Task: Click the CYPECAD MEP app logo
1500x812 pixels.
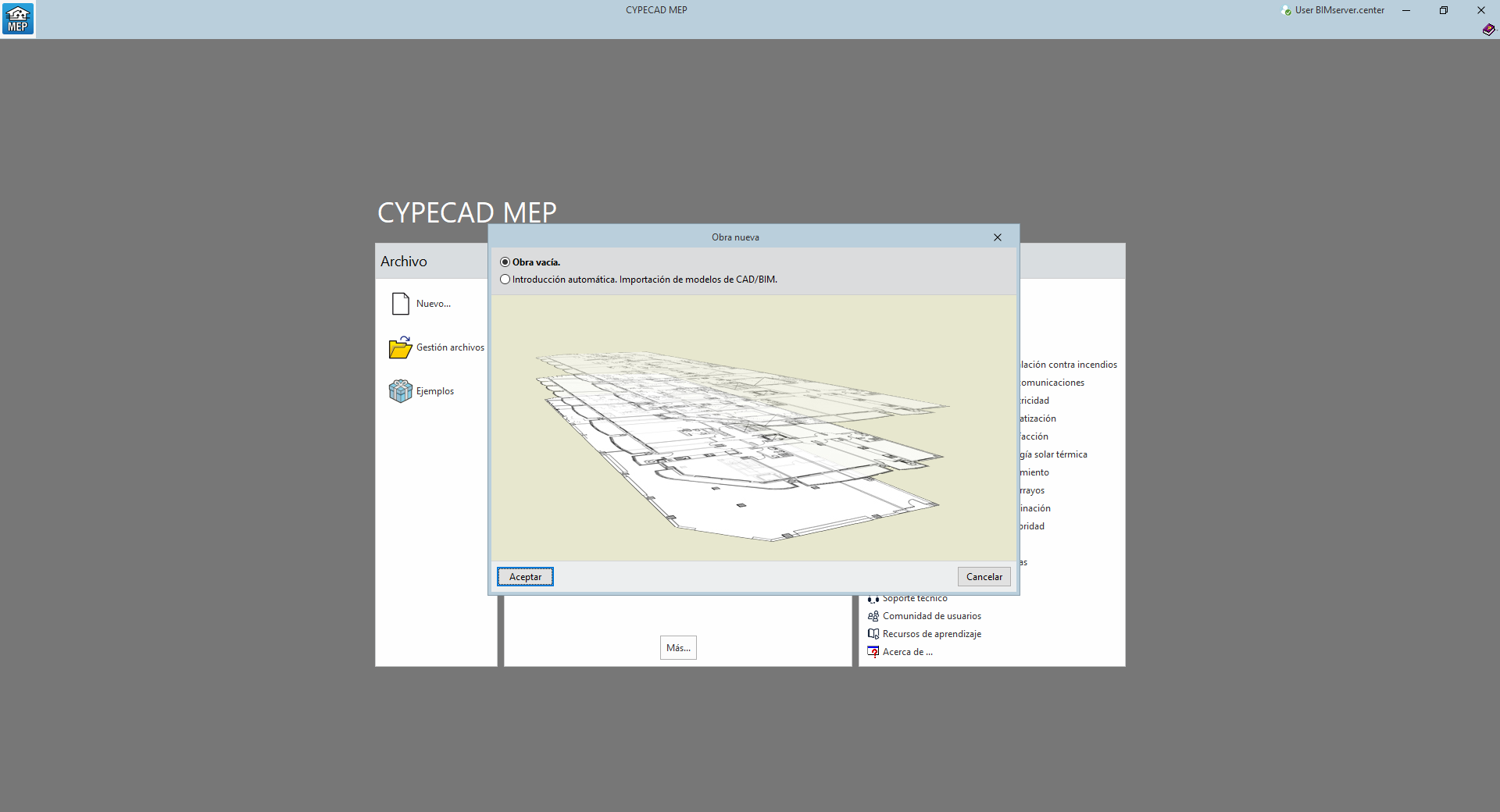Action: [18, 19]
